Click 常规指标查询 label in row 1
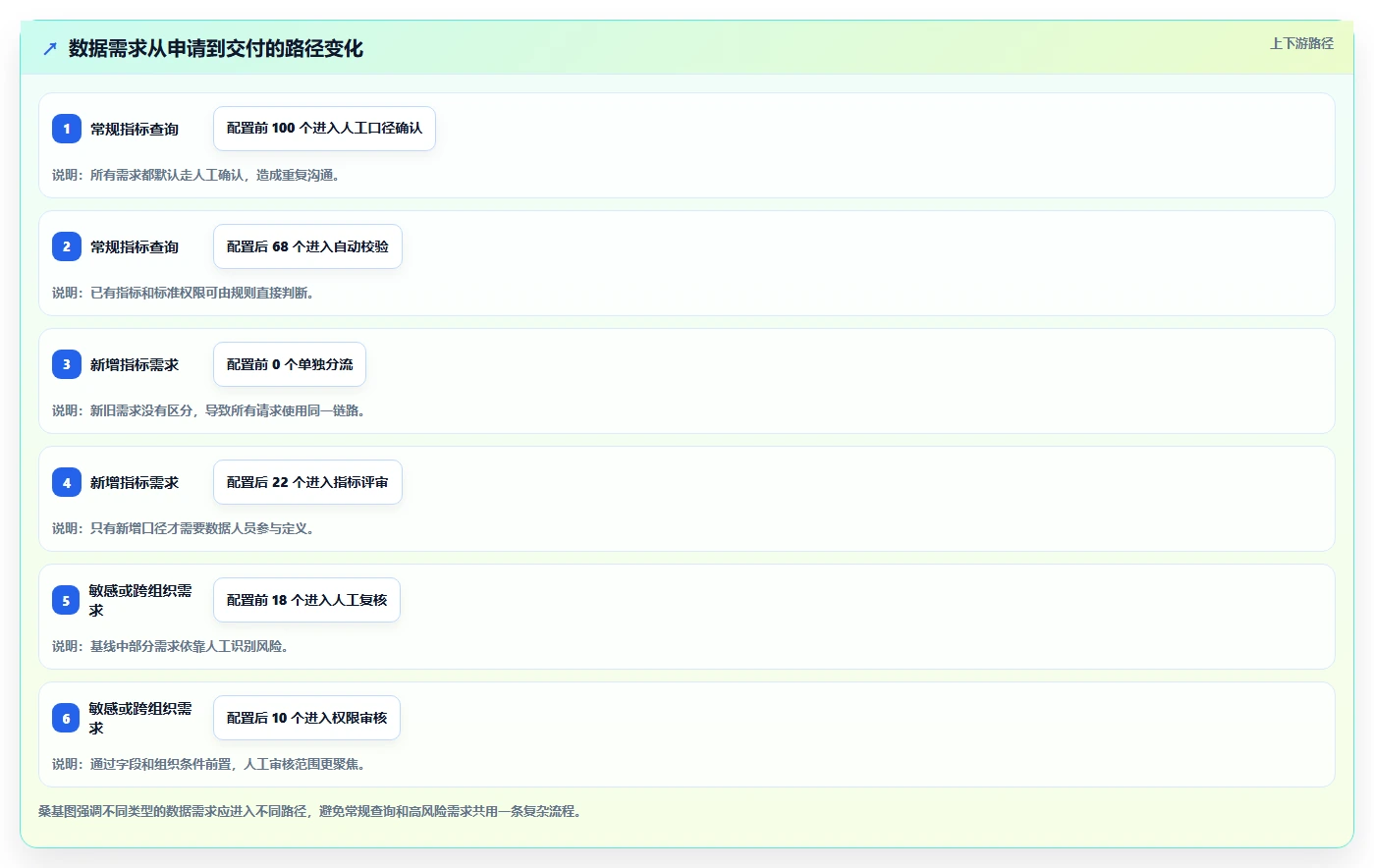Image resolution: width=1374 pixels, height=868 pixels. coord(135,129)
